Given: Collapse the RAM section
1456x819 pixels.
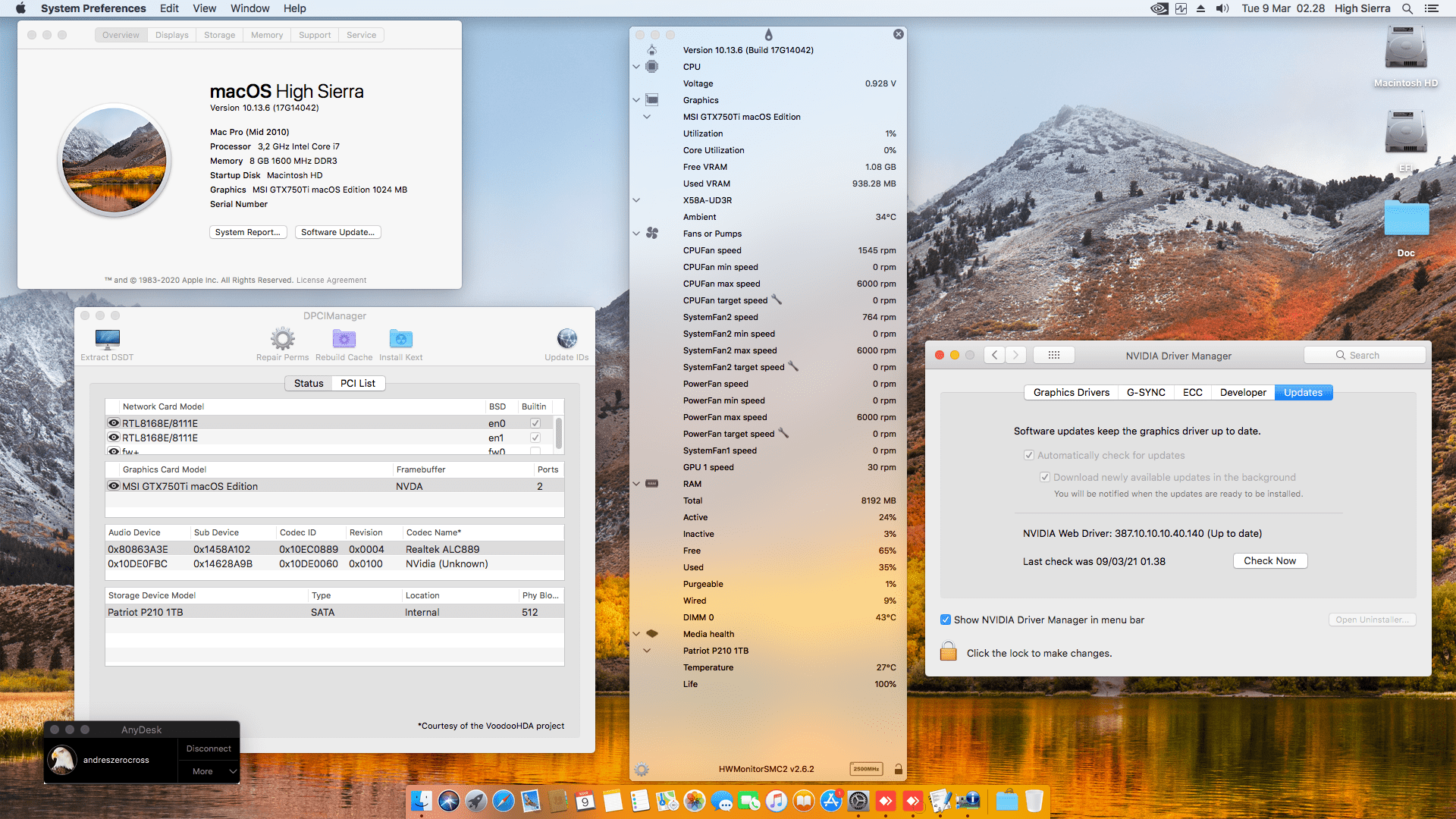Looking at the screenshot, I should click(x=636, y=484).
